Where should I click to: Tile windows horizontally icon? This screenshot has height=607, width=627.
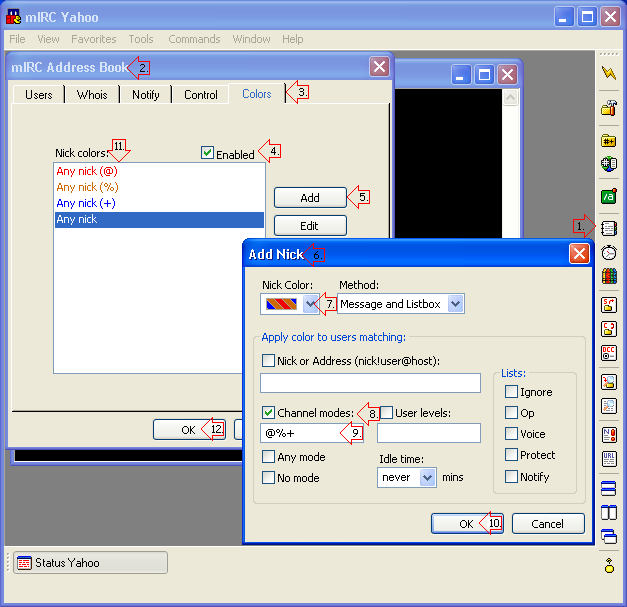click(x=609, y=488)
